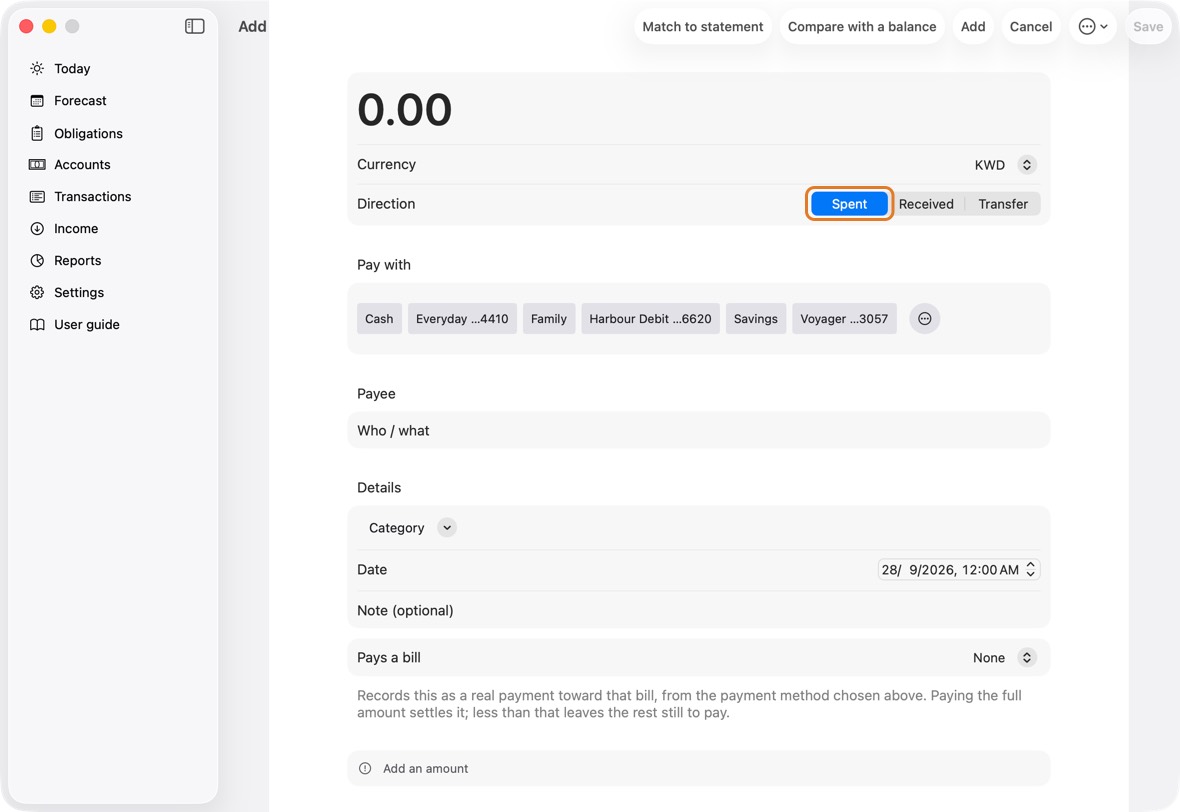Go to Income section

tap(76, 229)
